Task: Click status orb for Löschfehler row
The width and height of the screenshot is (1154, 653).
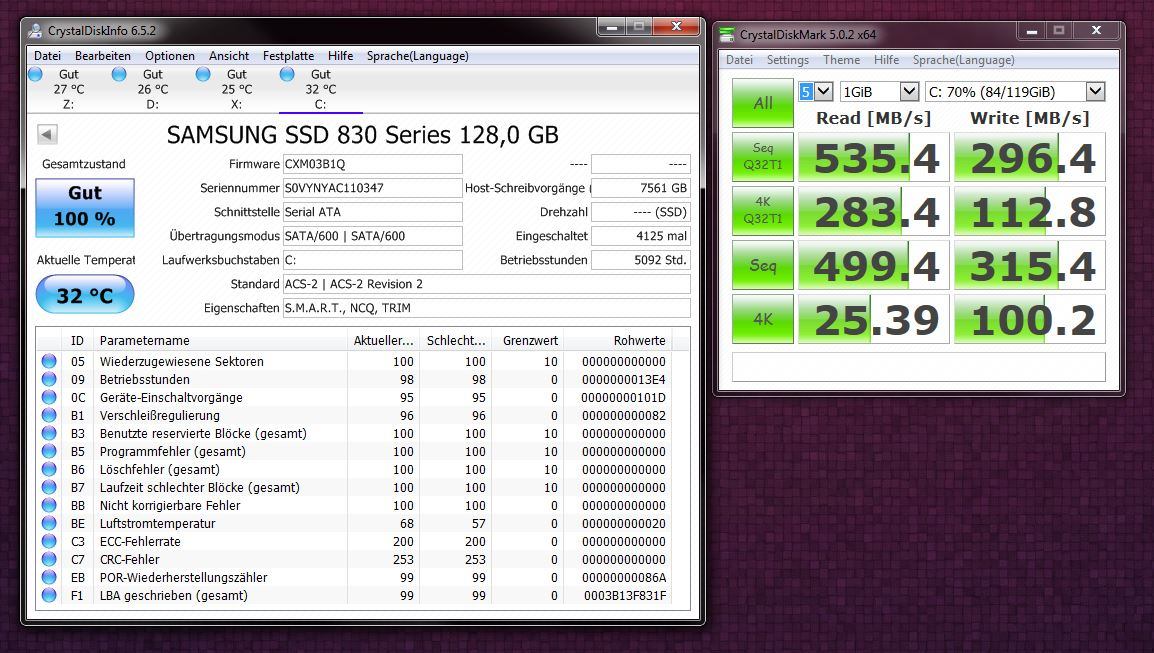Action: (x=49, y=470)
